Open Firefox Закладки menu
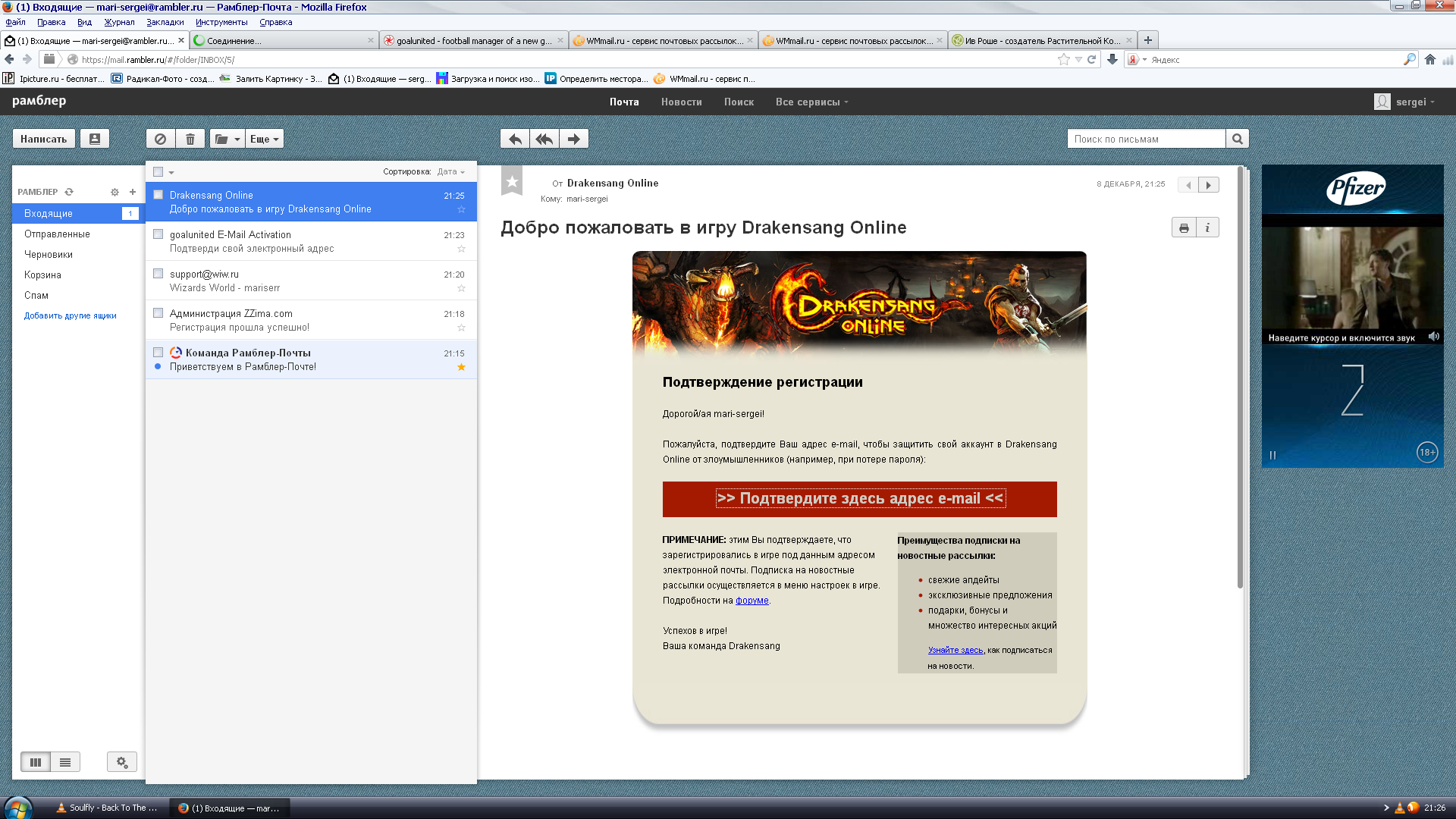The image size is (1456, 819). click(165, 22)
